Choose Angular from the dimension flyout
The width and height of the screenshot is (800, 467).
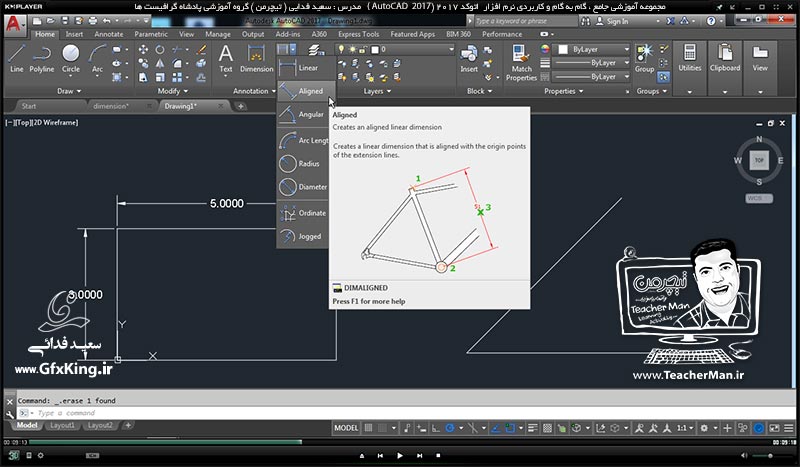(302, 115)
